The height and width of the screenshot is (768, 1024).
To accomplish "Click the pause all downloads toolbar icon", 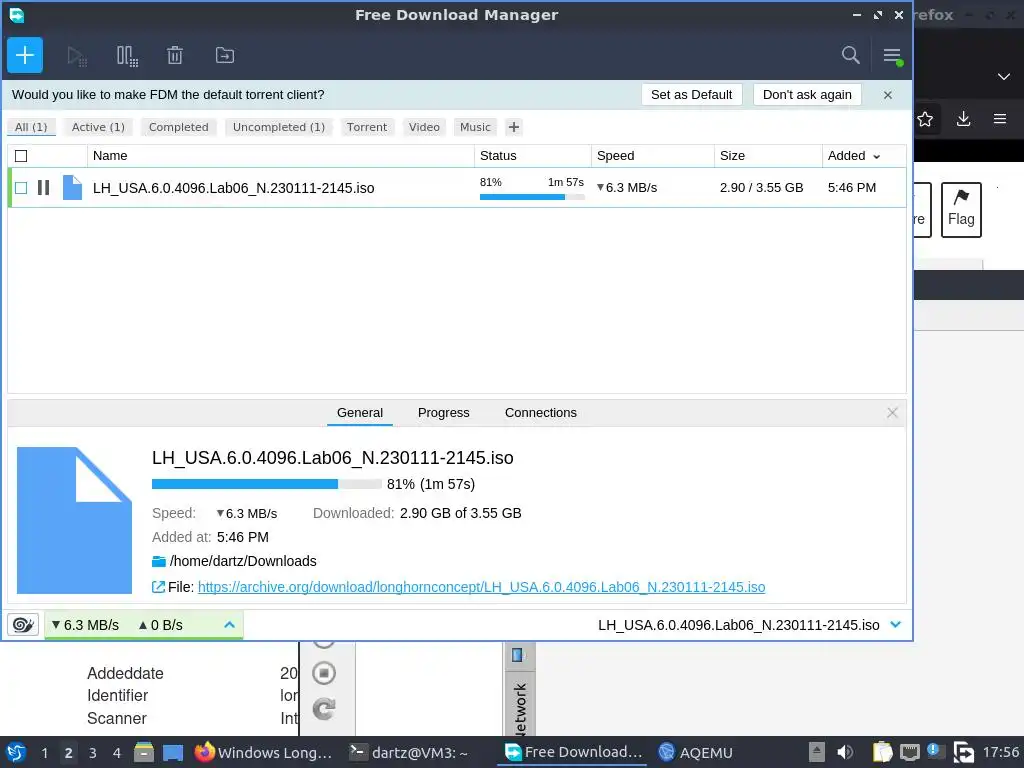I will coord(127,56).
